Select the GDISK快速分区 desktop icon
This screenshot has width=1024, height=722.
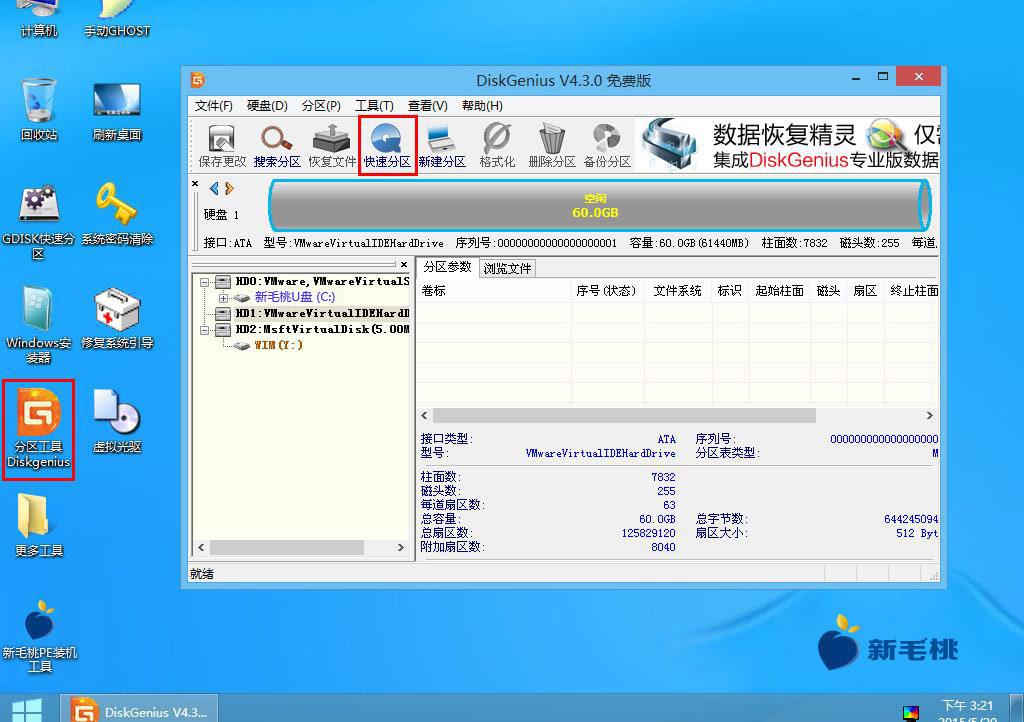tap(39, 222)
